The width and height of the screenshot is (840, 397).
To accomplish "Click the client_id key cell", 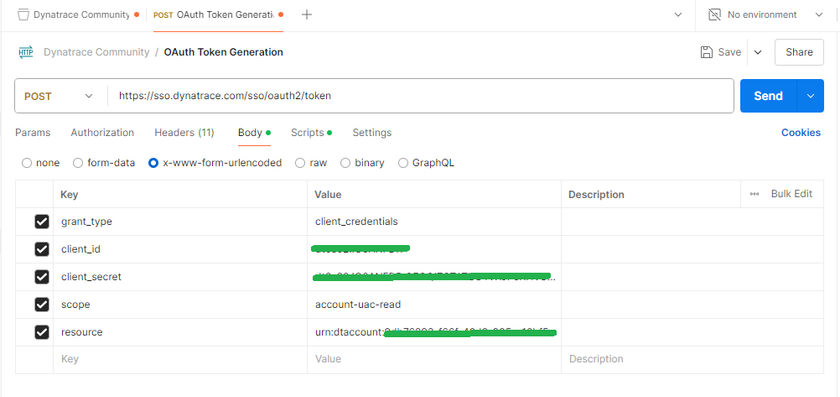I will click(x=180, y=249).
